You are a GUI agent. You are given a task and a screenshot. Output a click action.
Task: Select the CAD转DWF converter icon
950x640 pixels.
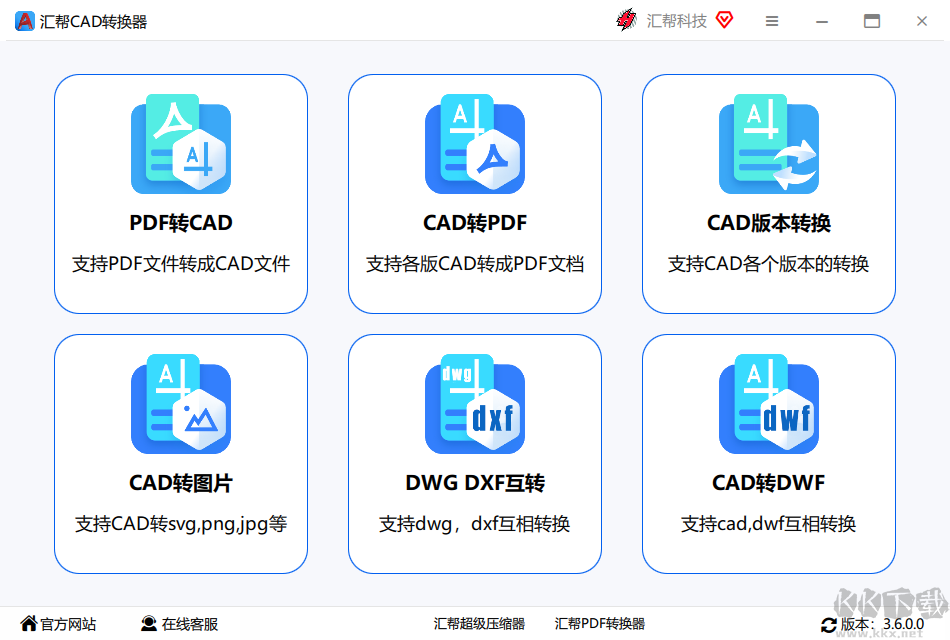pyautogui.click(x=769, y=402)
